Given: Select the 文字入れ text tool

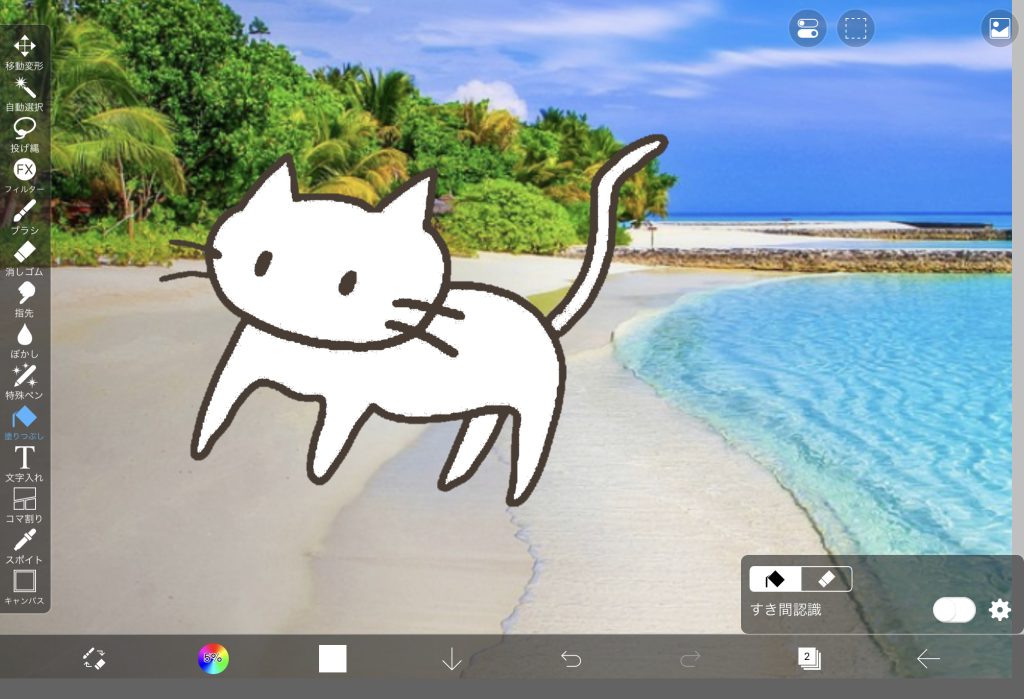Looking at the screenshot, I should click(24, 459).
